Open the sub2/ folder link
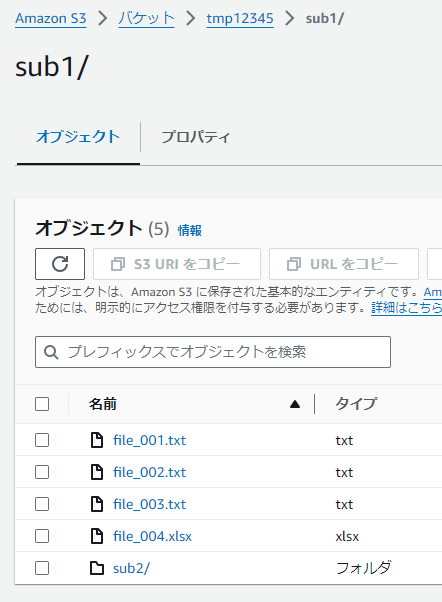The height and width of the screenshot is (602, 442). (131, 568)
